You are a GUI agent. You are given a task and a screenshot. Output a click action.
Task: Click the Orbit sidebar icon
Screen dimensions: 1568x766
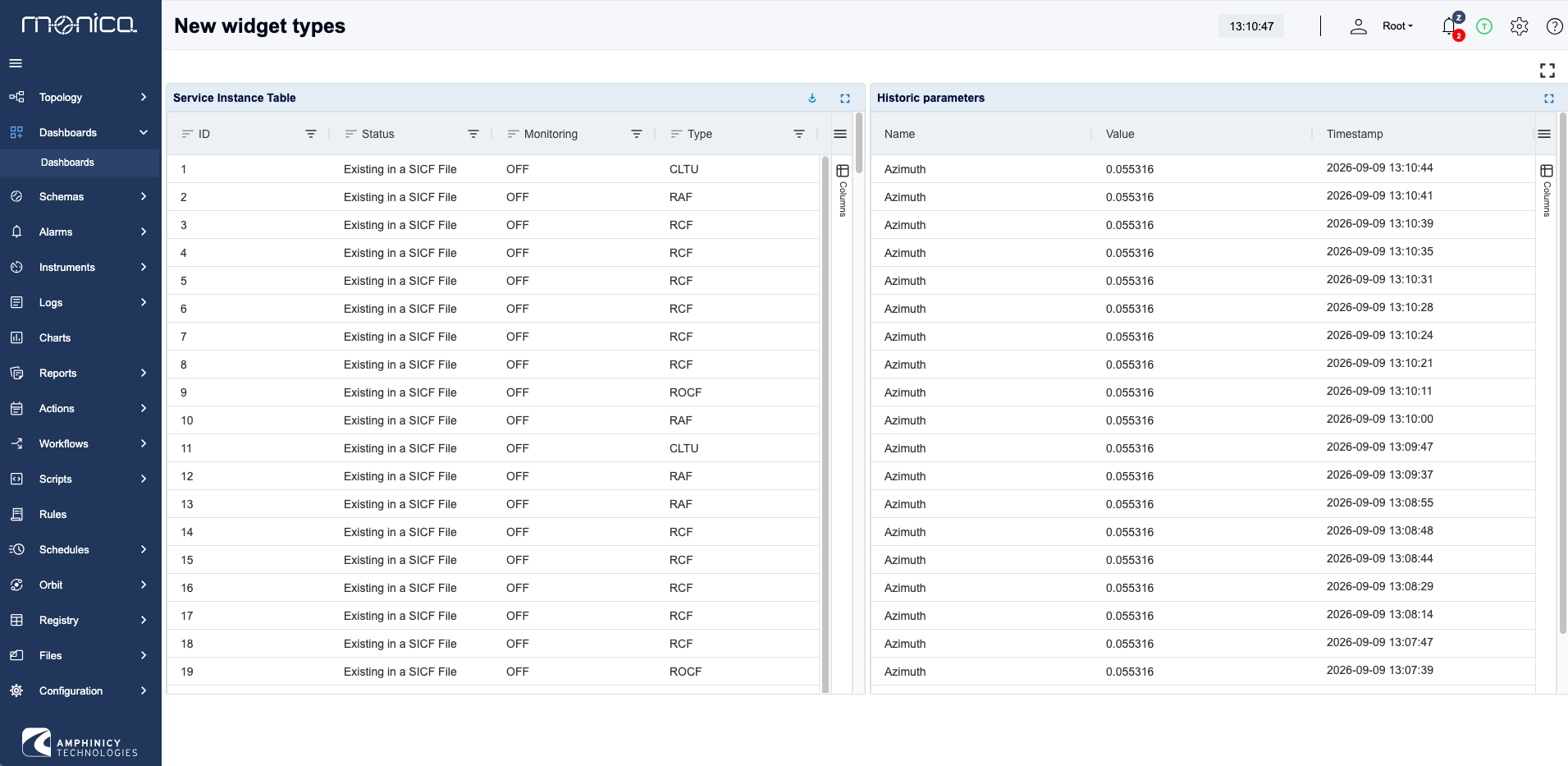tap(16, 585)
